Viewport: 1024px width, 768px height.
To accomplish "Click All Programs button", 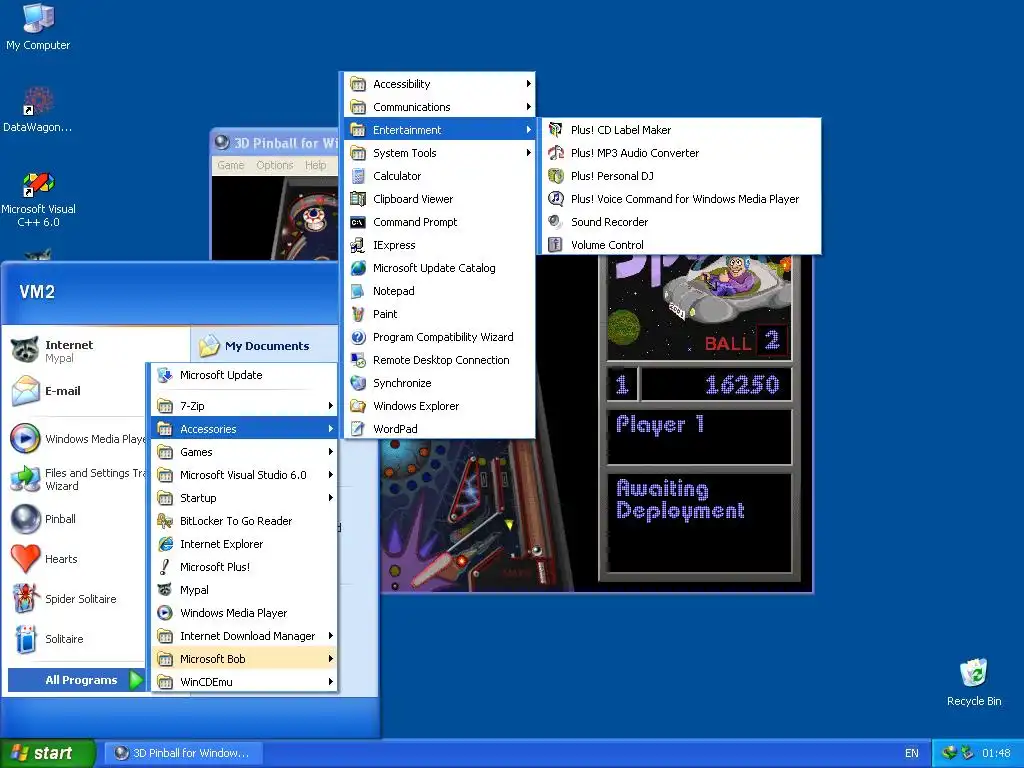I will click(x=76, y=680).
